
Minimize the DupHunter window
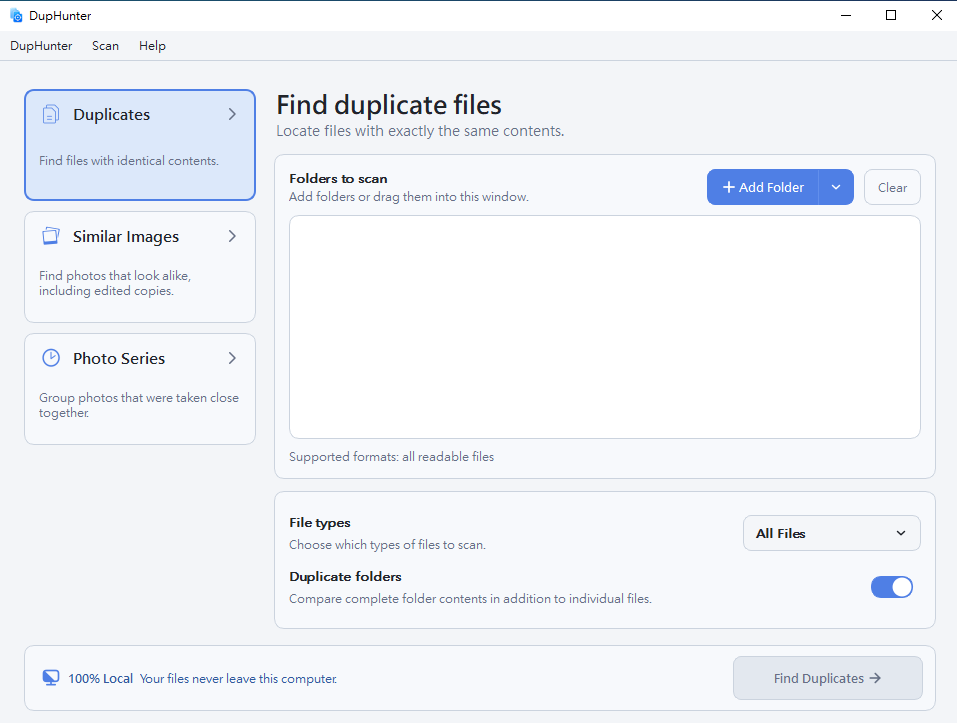pyautogui.click(x=846, y=15)
